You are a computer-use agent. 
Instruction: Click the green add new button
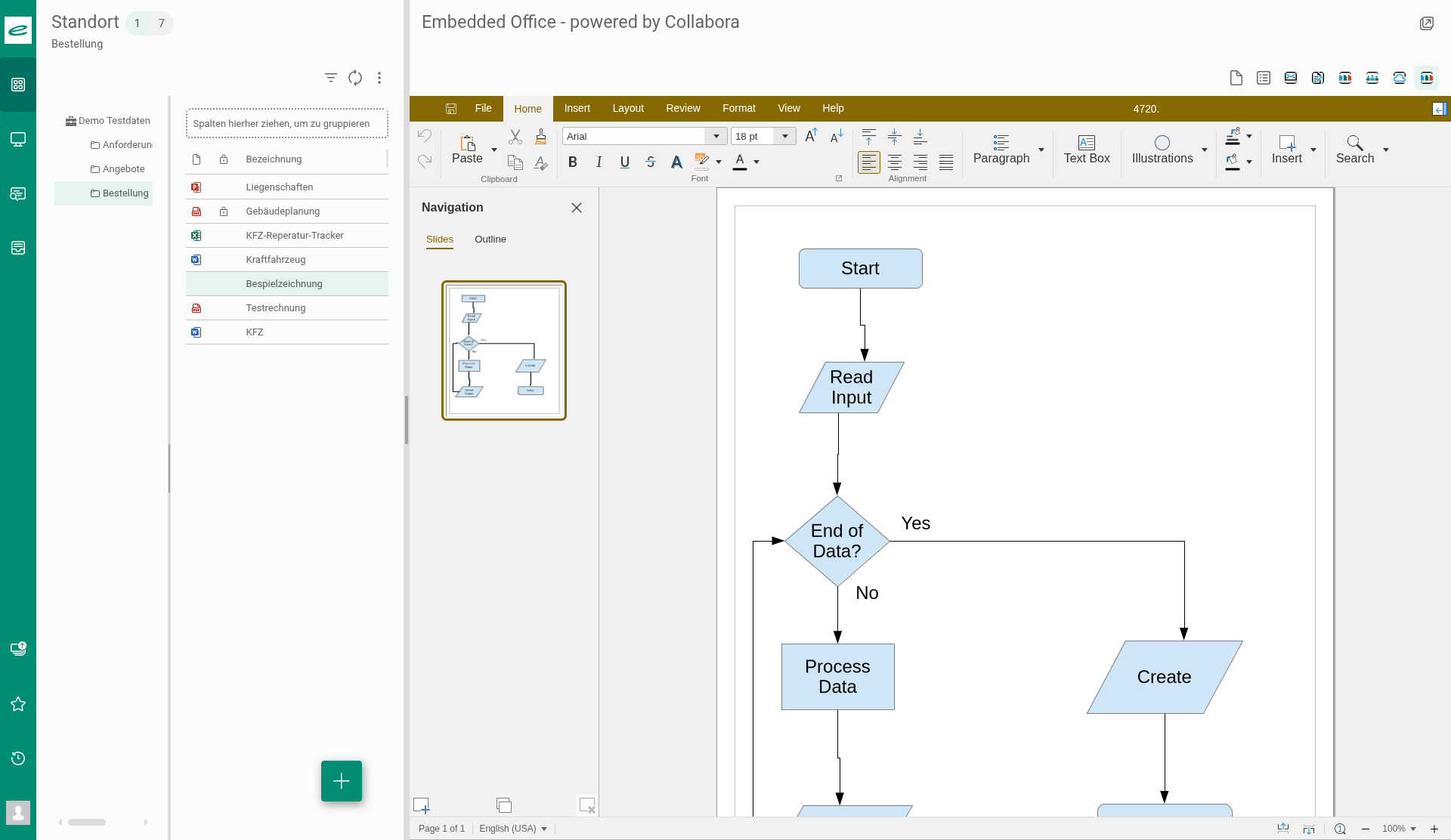(x=342, y=781)
